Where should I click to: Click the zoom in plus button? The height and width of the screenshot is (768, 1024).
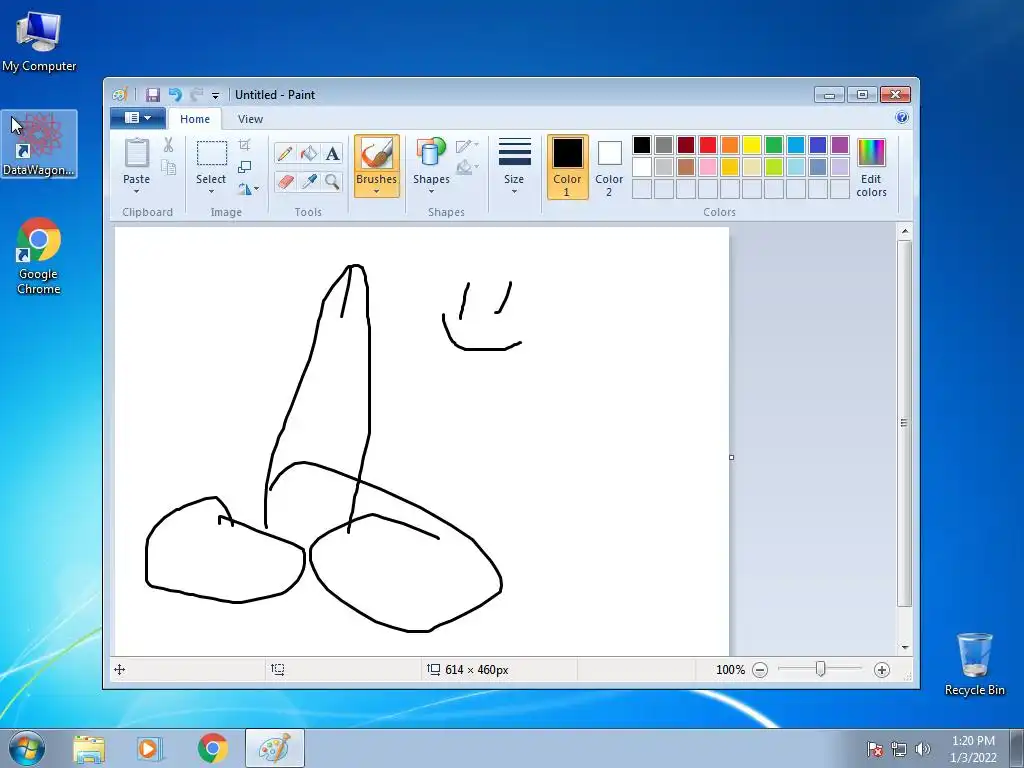(x=882, y=669)
